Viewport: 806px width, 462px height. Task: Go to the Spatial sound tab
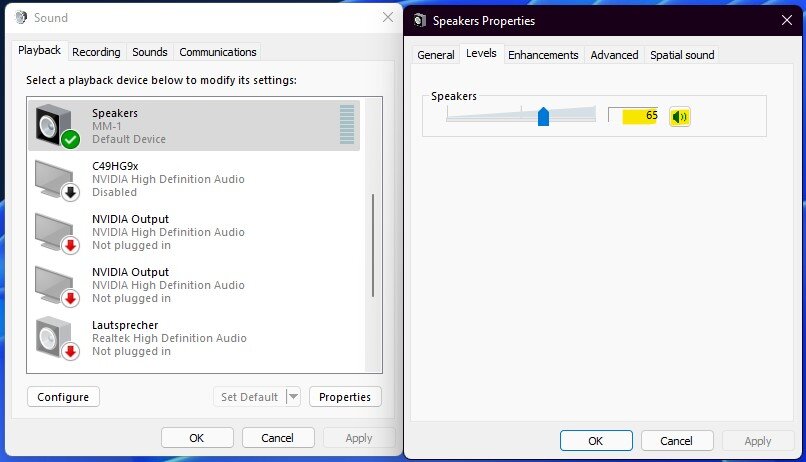[x=682, y=55]
